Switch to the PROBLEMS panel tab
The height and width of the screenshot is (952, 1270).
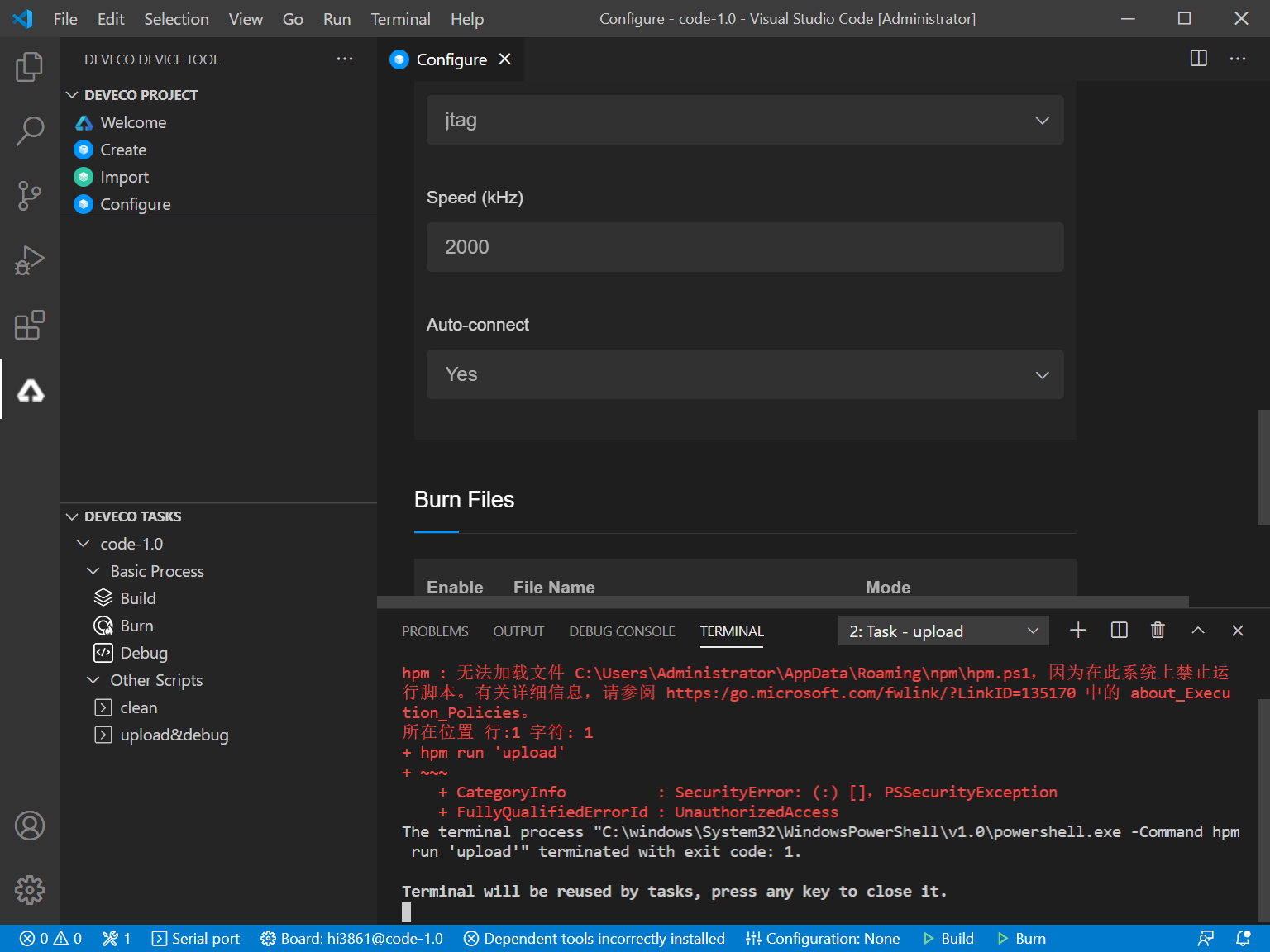coord(435,631)
